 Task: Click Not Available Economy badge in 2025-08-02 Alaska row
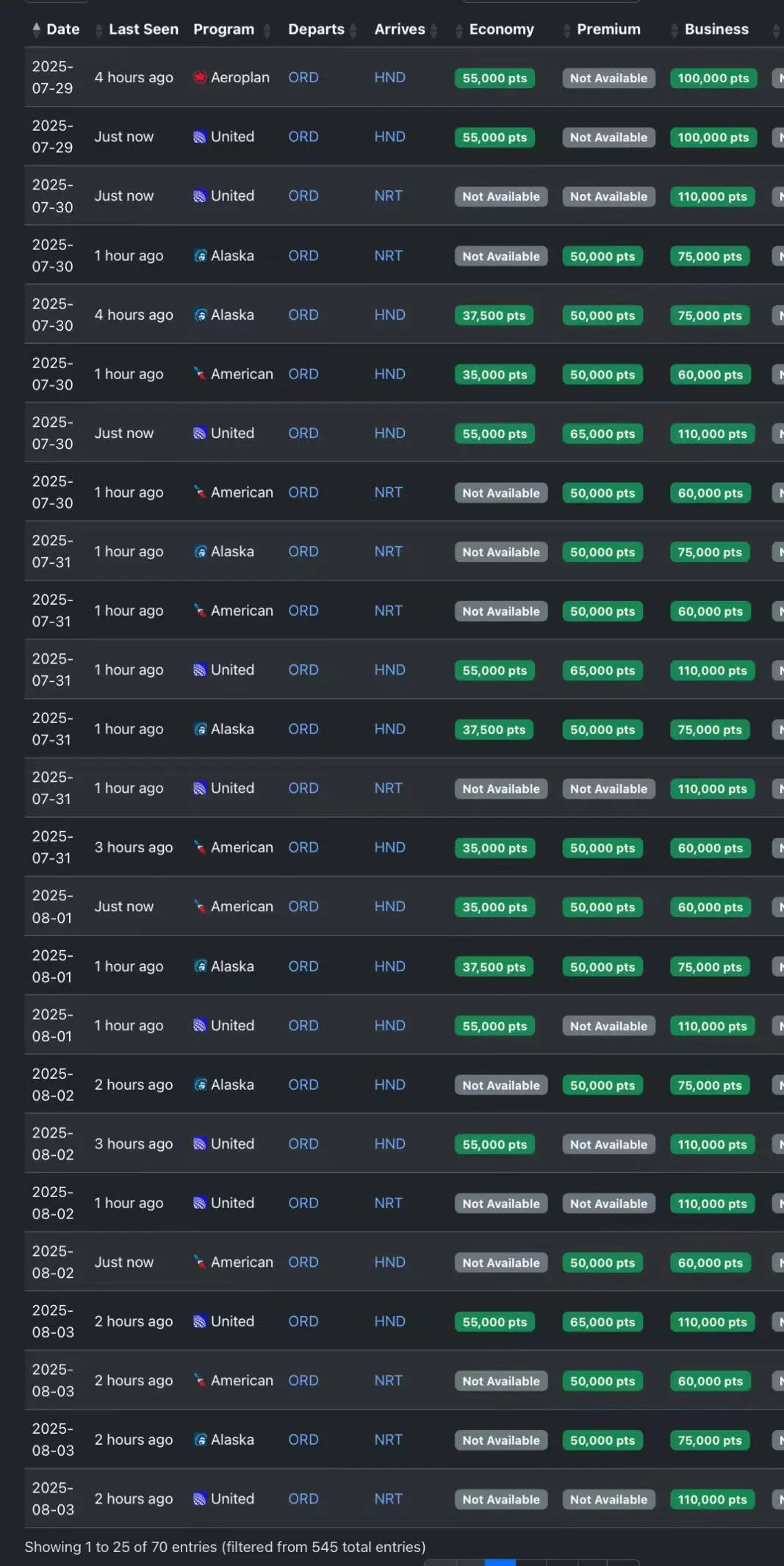click(x=501, y=1085)
